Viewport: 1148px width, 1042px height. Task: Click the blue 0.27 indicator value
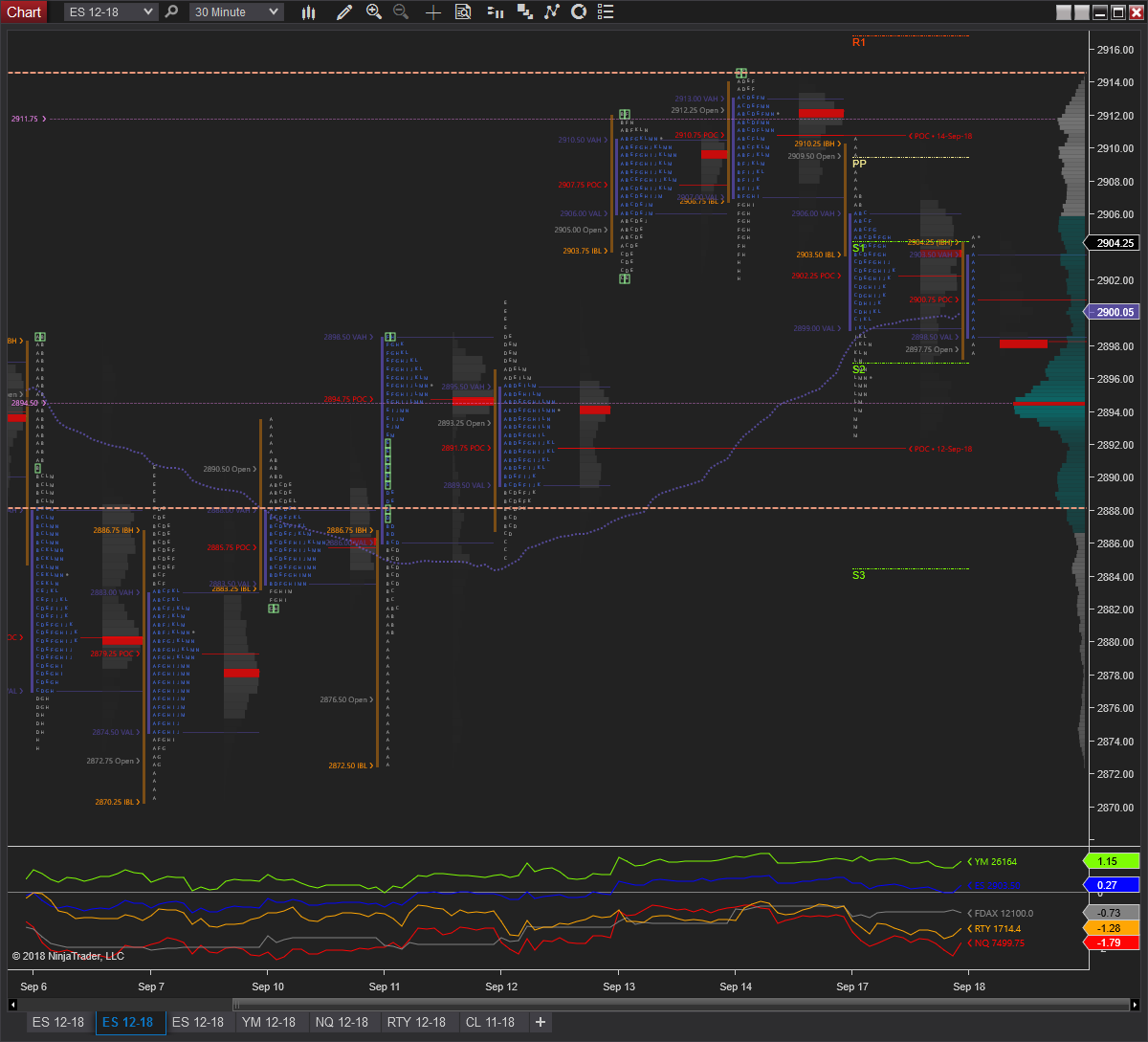1112,885
